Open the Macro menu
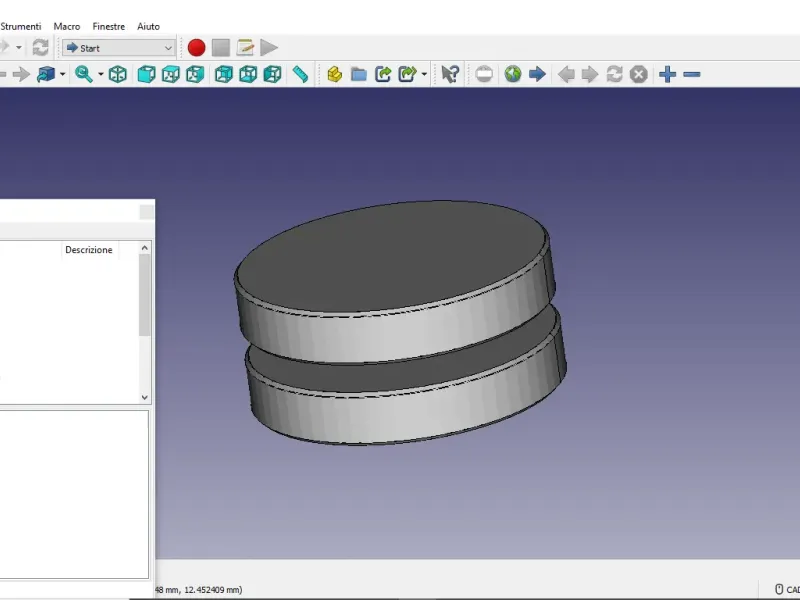Image resolution: width=800 pixels, height=600 pixels. pyautogui.click(x=67, y=27)
